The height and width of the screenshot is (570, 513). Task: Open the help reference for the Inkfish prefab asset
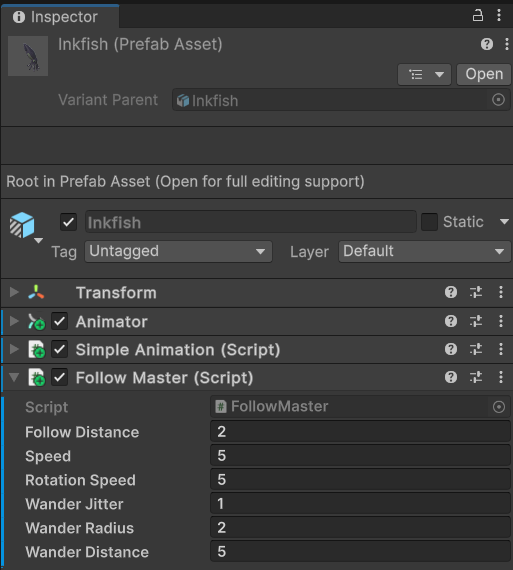pyautogui.click(x=487, y=44)
